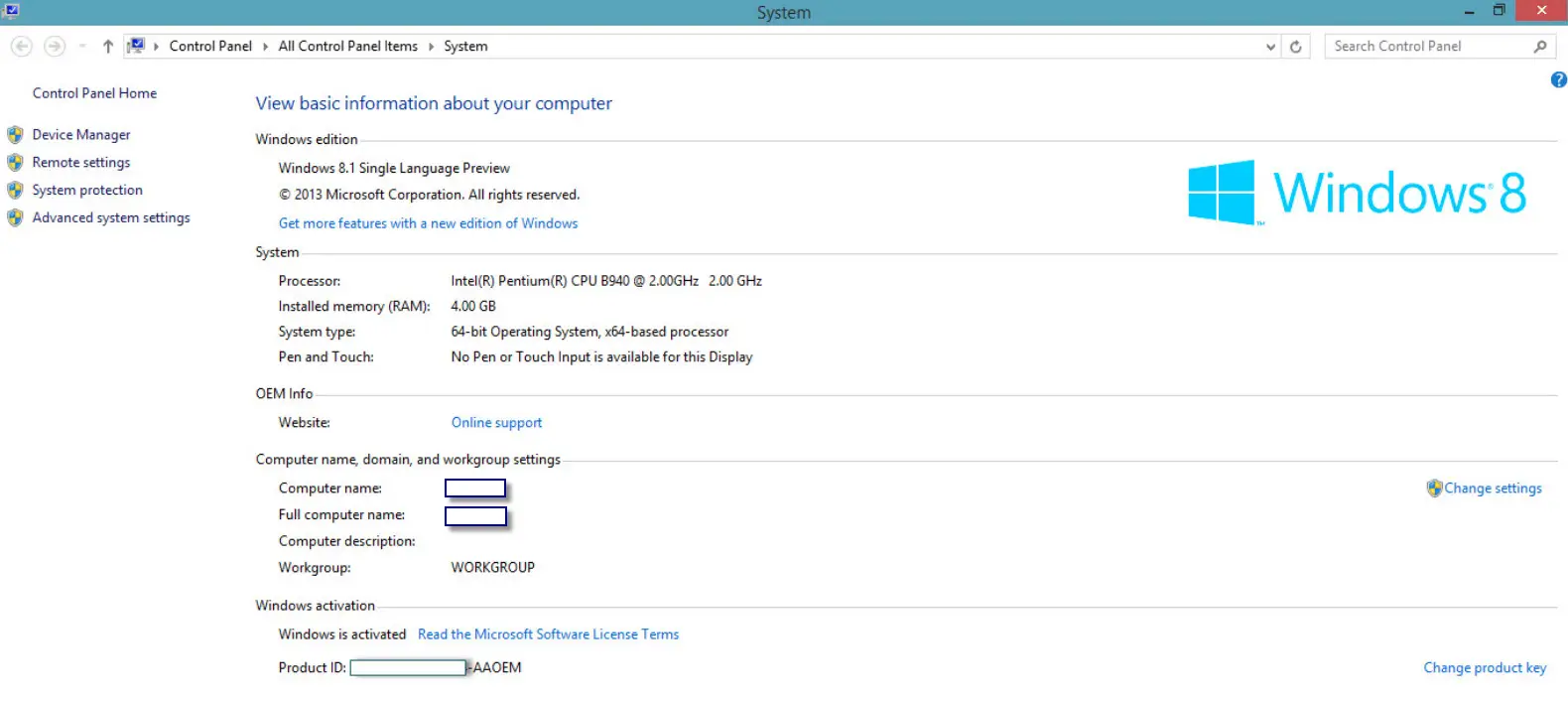Restore down the System window

(x=1499, y=11)
